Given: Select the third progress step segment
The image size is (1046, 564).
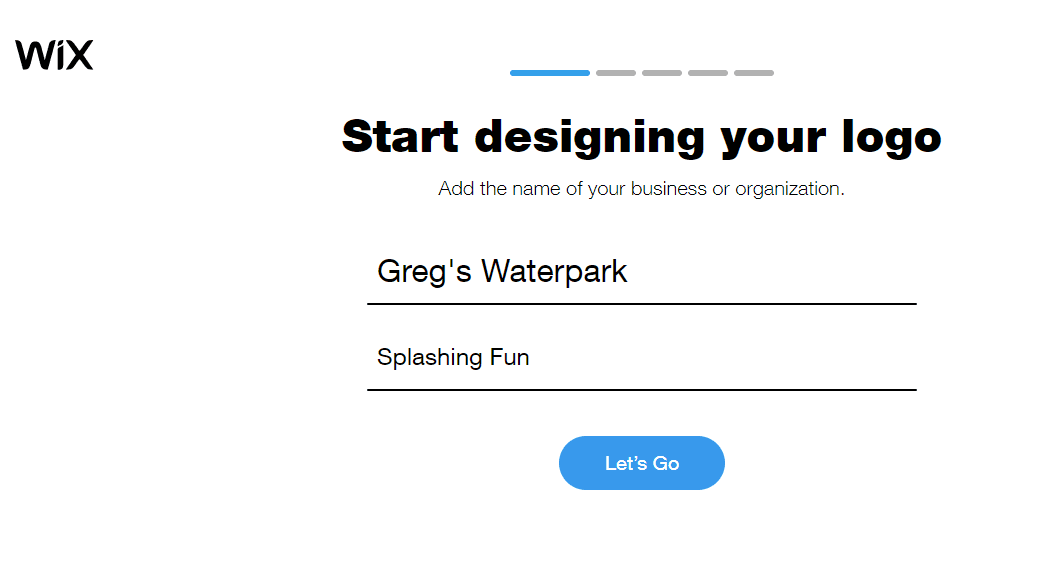Looking at the screenshot, I should tap(662, 73).
